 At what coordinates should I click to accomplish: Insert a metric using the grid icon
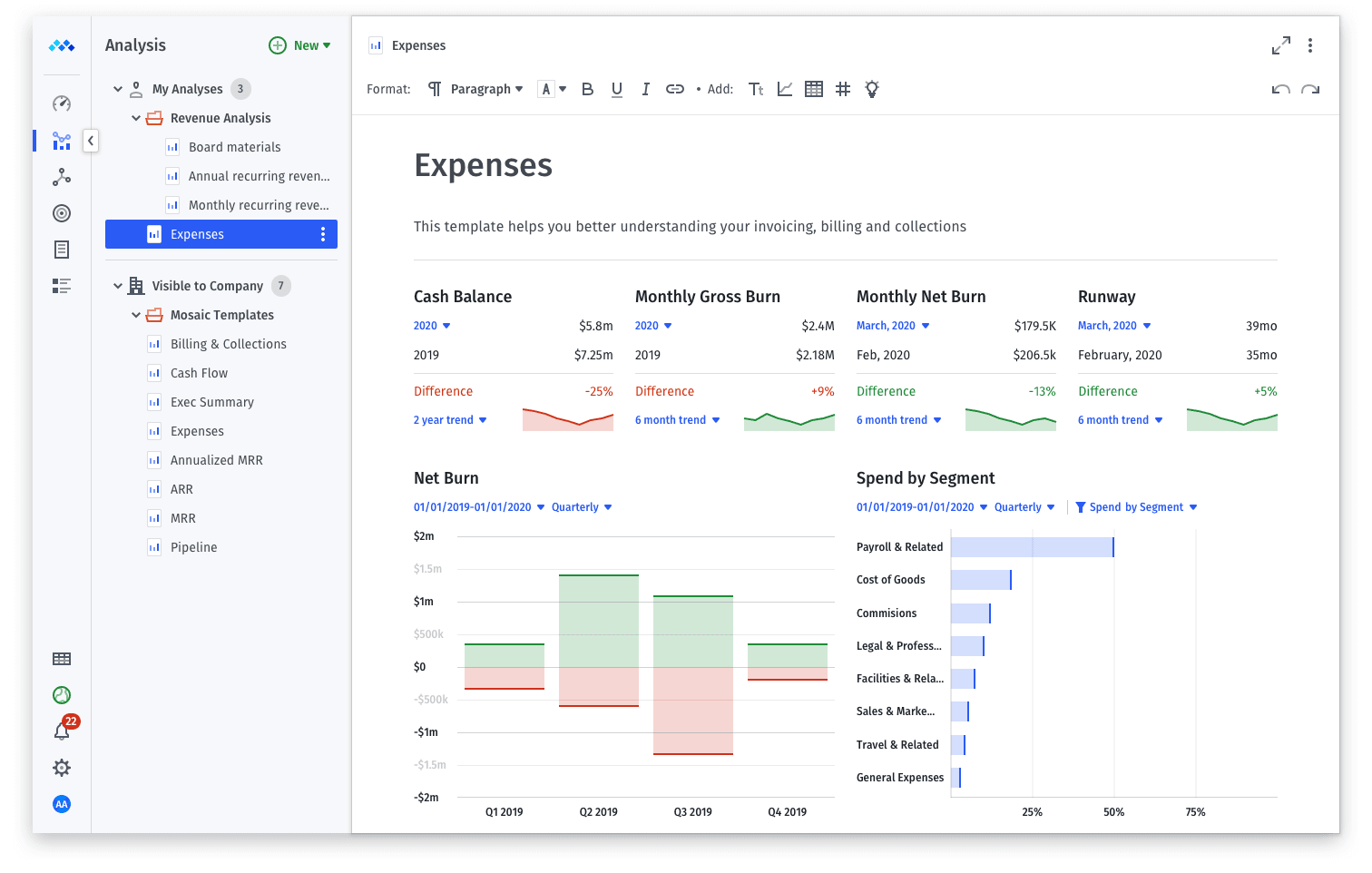[x=844, y=89]
